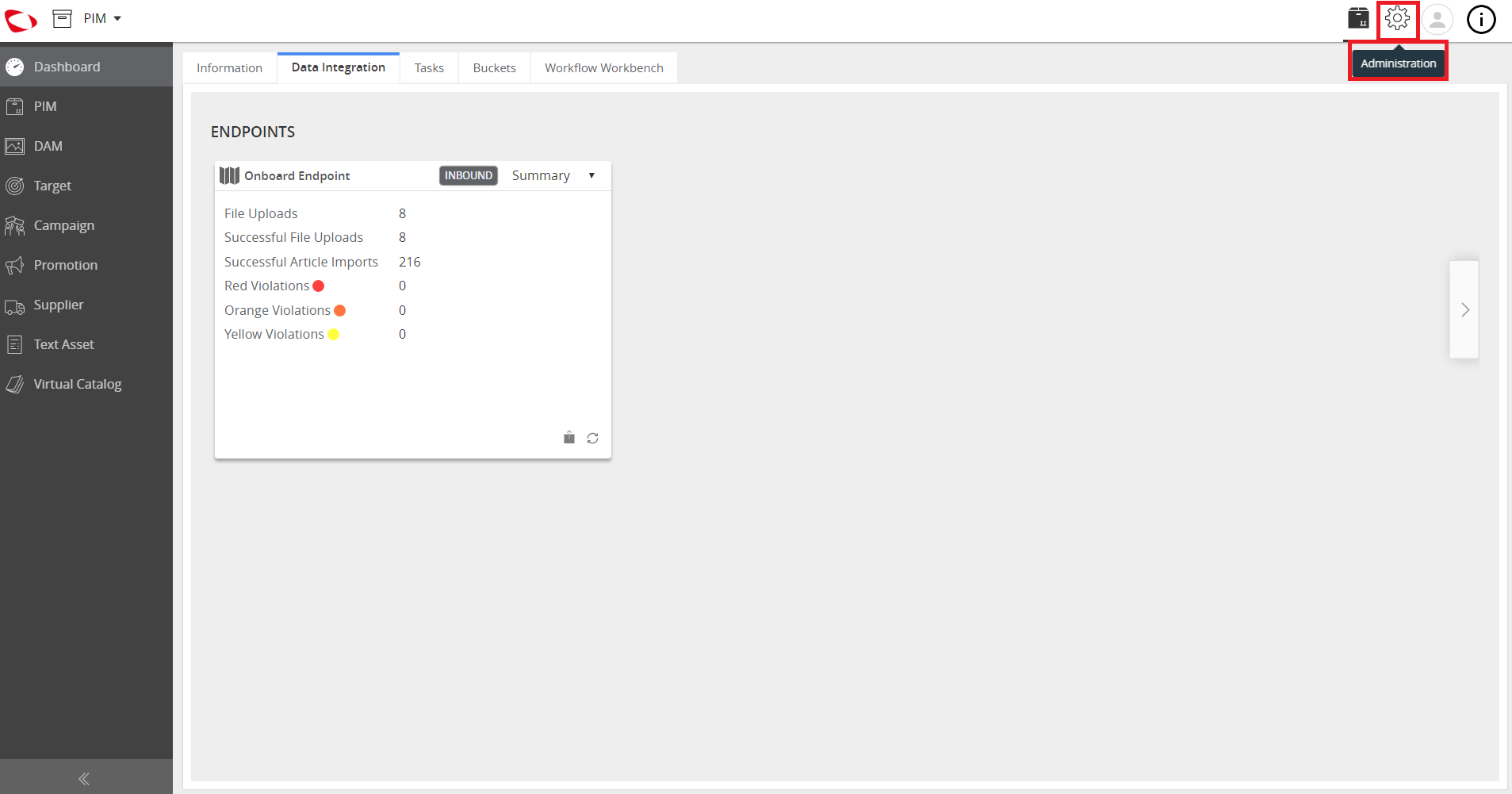Click the DAM picture icon

click(x=14, y=146)
